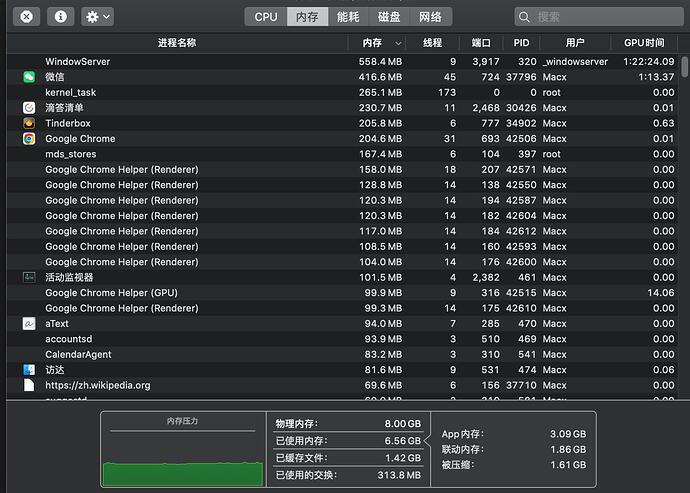The height and width of the screenshot is (493, 690).
Task: Focus the 搜索 search field
Action: pos(599,17)
